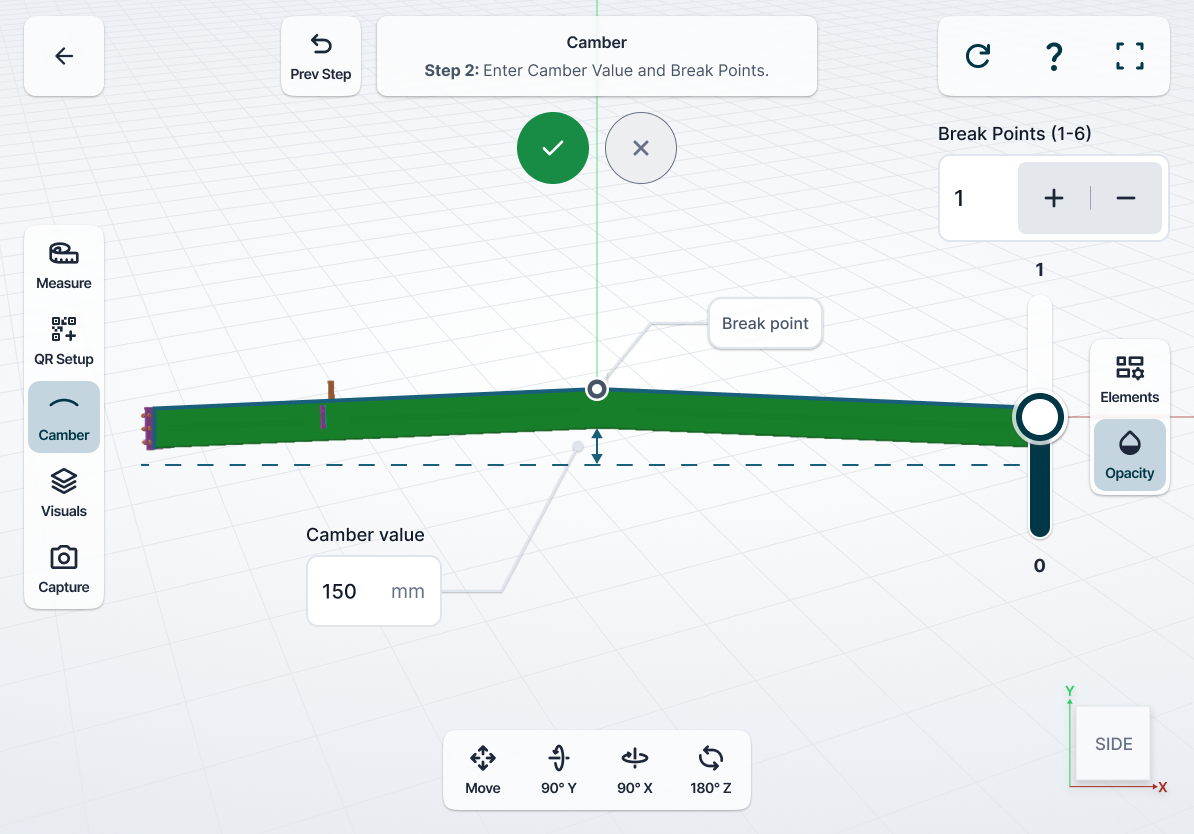Rotate the model 90° around Y

[x=559, y=770]
